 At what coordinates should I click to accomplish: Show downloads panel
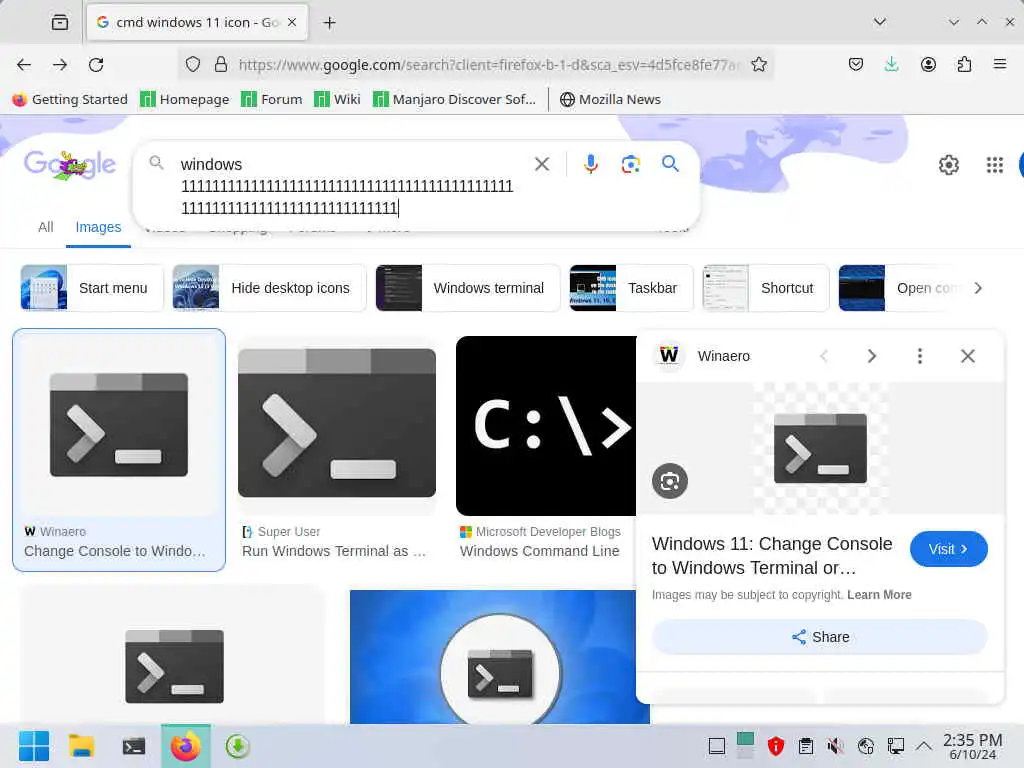(891, 64)
